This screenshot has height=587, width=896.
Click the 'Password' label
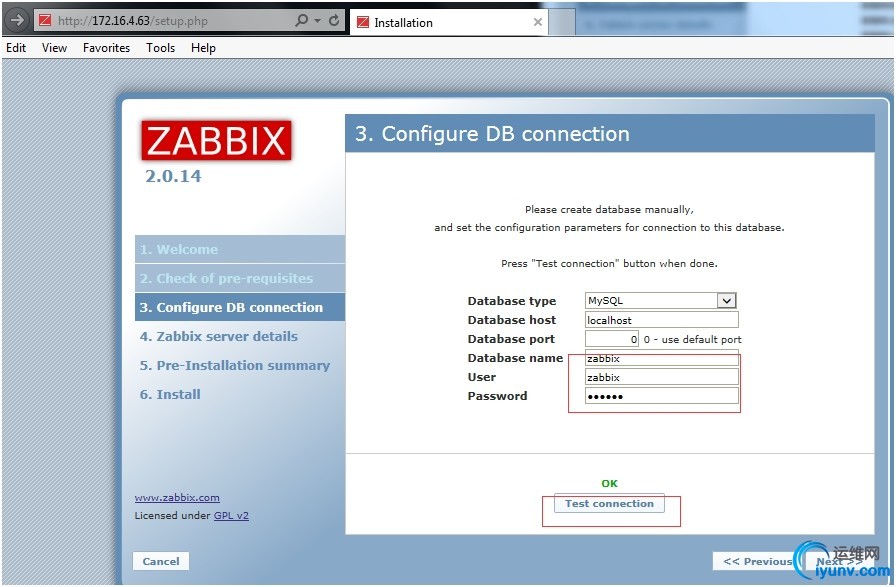pyautogui.click(x=497, y=396)
